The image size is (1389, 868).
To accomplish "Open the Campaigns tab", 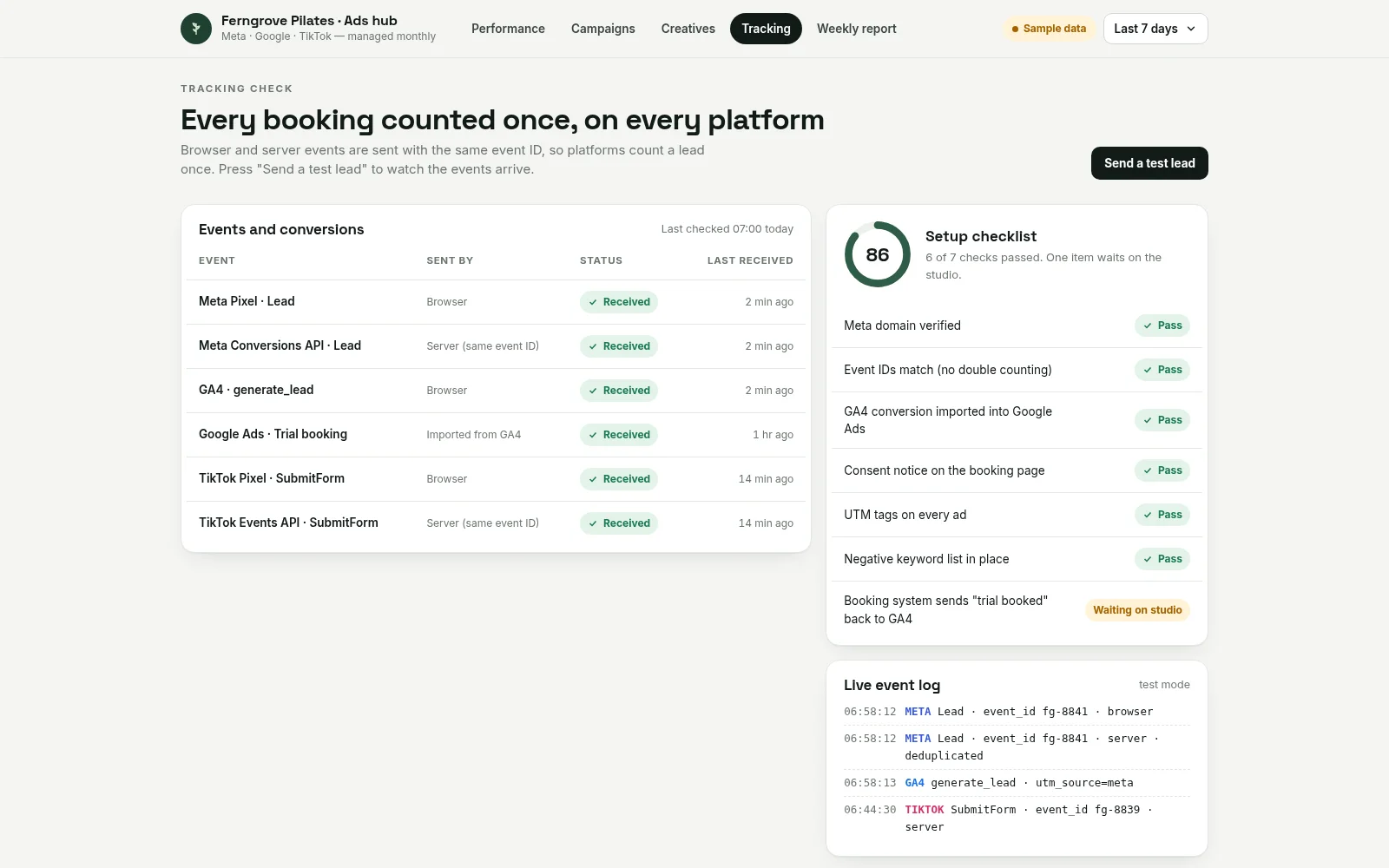I will point(603,29).
